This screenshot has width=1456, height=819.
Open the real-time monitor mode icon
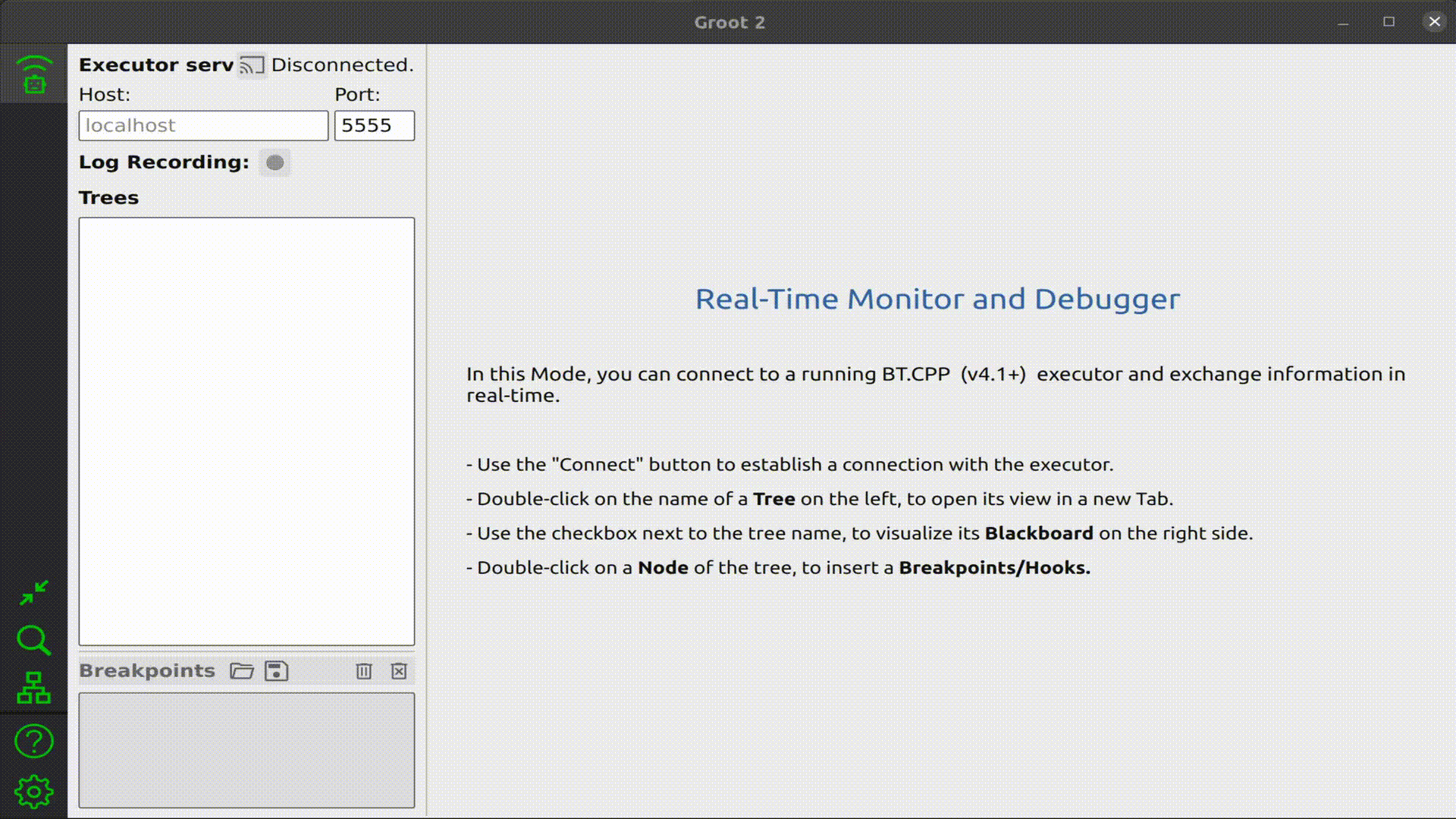[x=34, y=74]
